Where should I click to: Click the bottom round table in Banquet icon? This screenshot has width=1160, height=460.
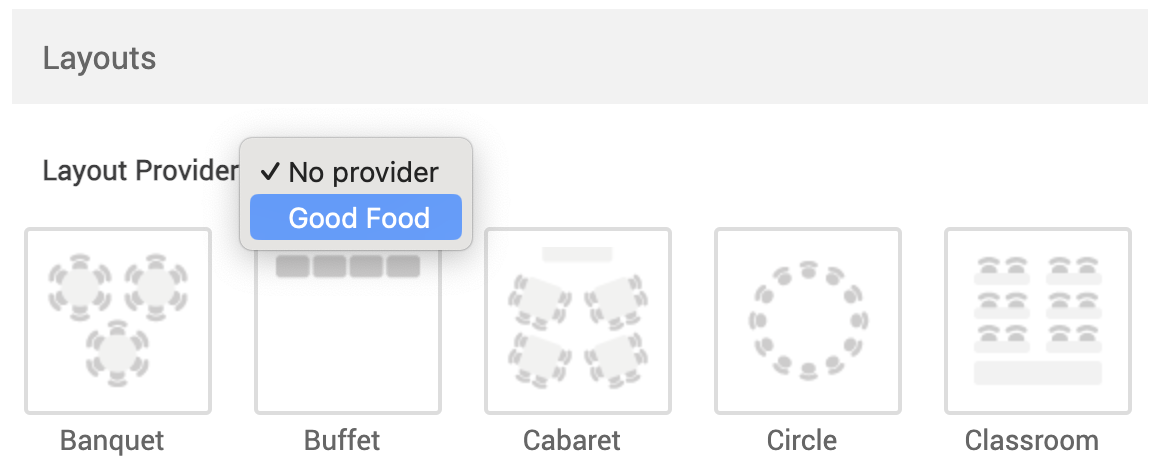118,352
